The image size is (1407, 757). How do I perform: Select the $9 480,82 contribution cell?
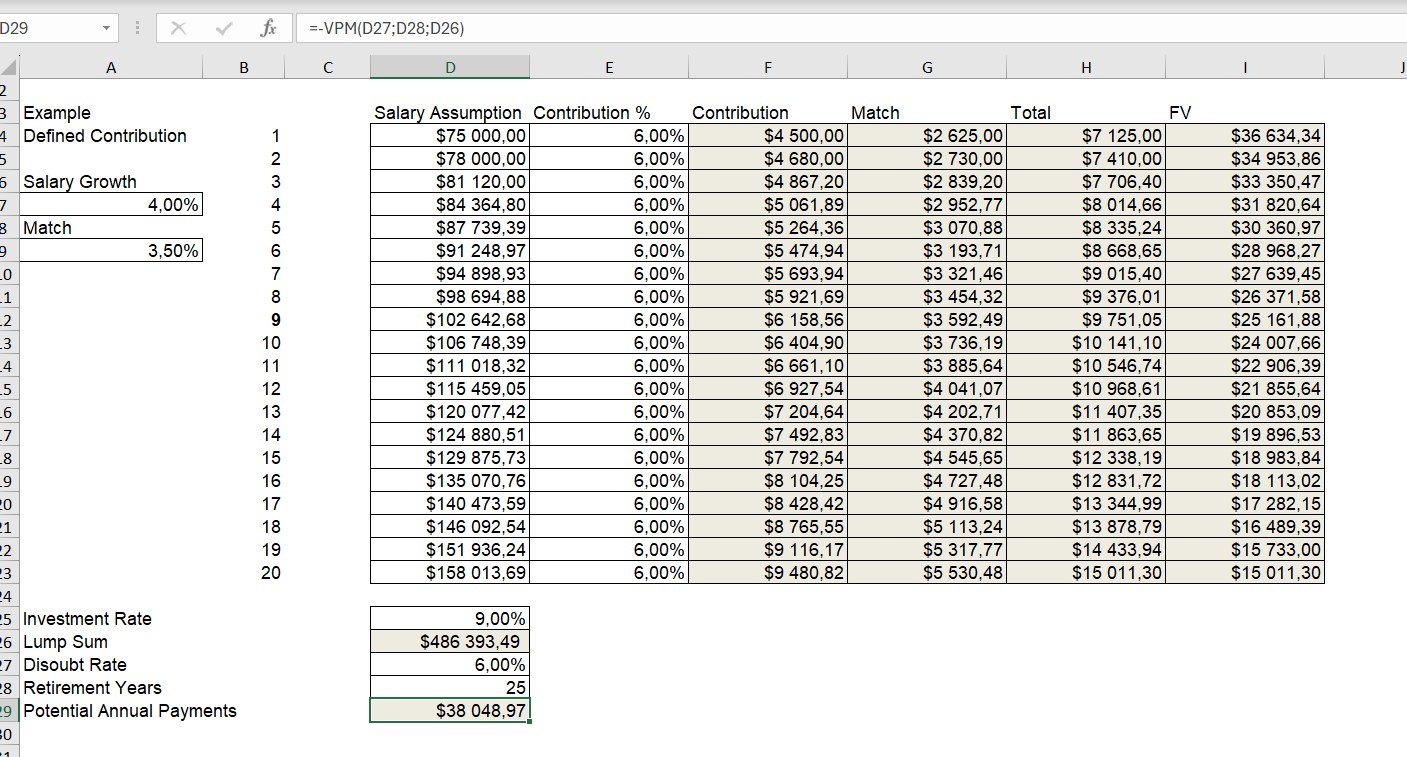[x=768, y=573]
